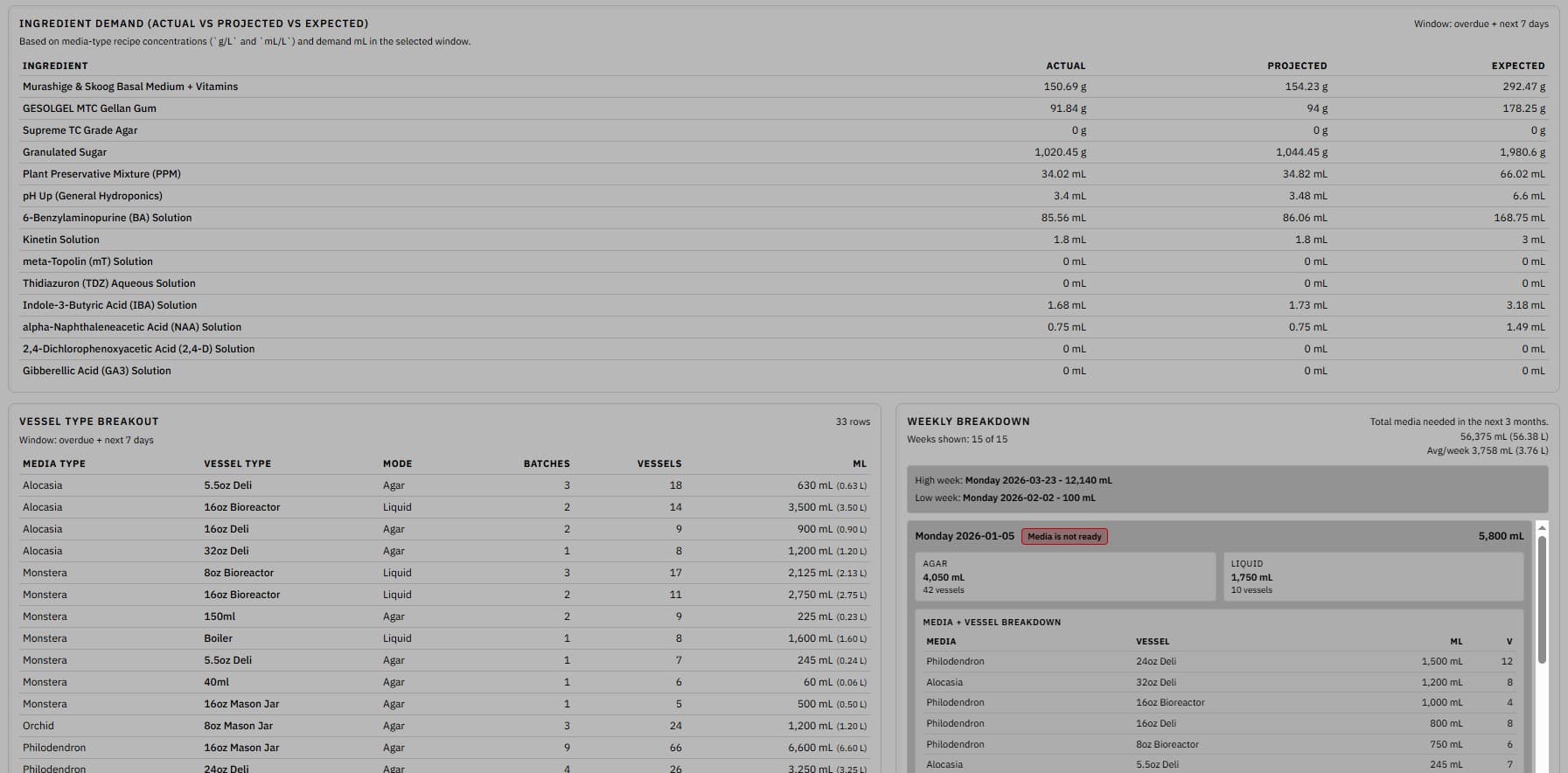Select GESOLGEL MTC Gellan Gum row
Image resolution: width=1568 pixels, height=773 pixels.
(784, 108)
